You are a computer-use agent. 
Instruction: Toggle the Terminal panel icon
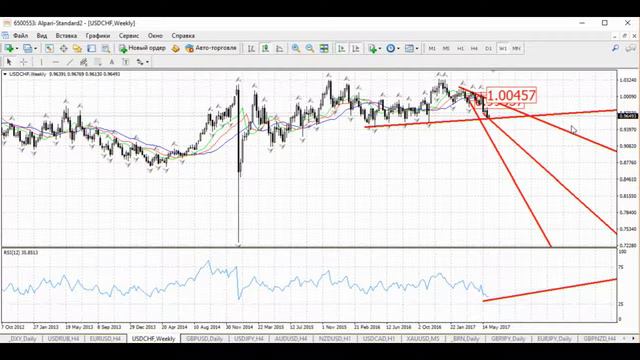91,49
